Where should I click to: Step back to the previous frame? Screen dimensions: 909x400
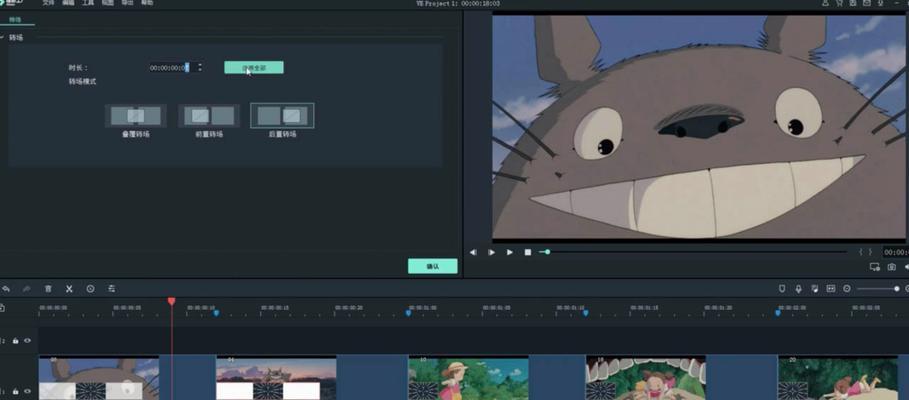pos(473,252)
